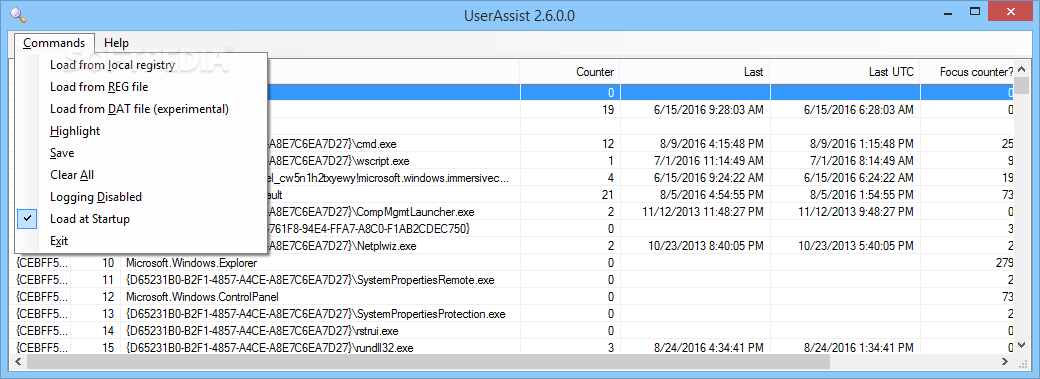Click the UserAssist magnifier app icon
This screenshot has height=379, width=1040.
19,14
